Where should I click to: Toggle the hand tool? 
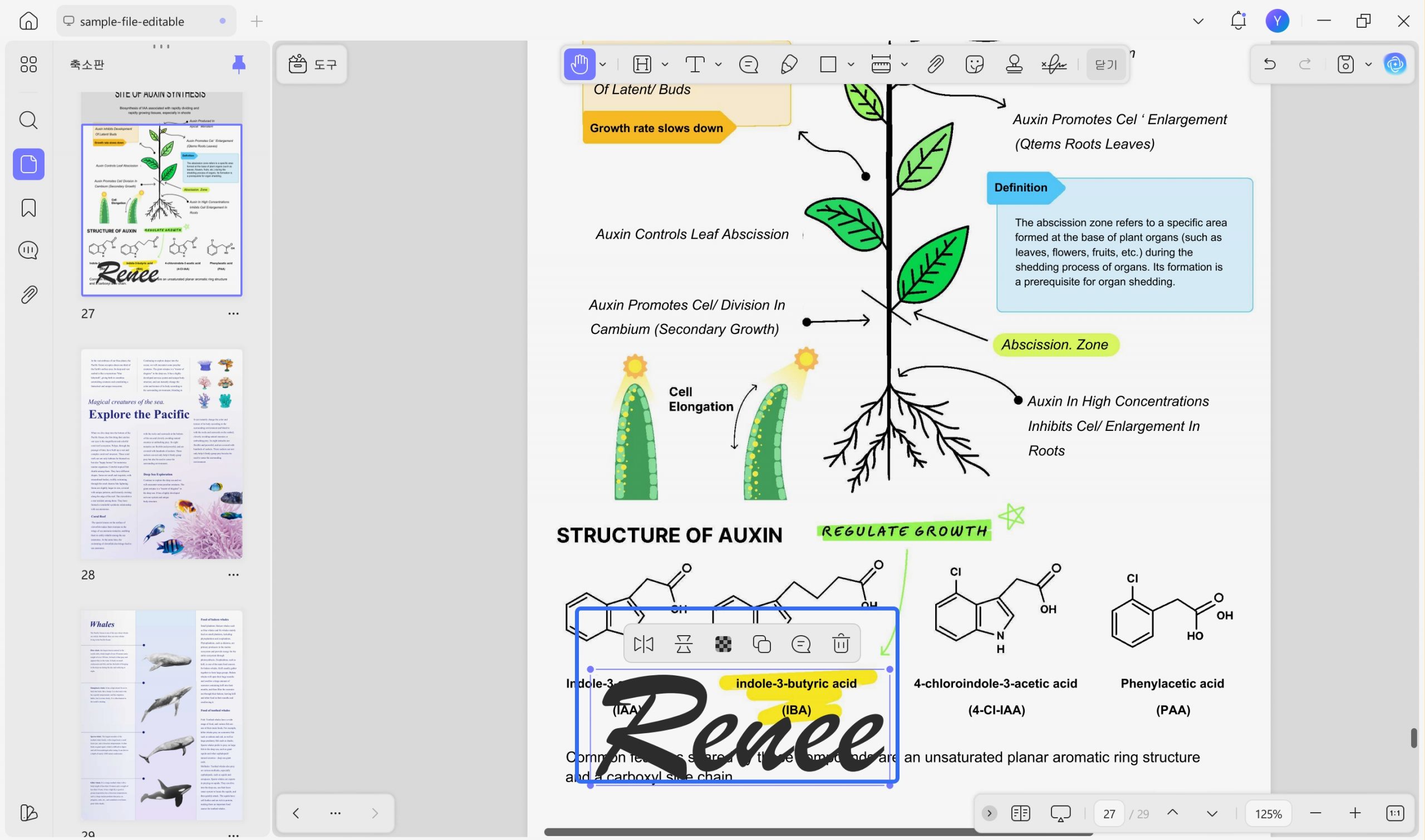579,64
